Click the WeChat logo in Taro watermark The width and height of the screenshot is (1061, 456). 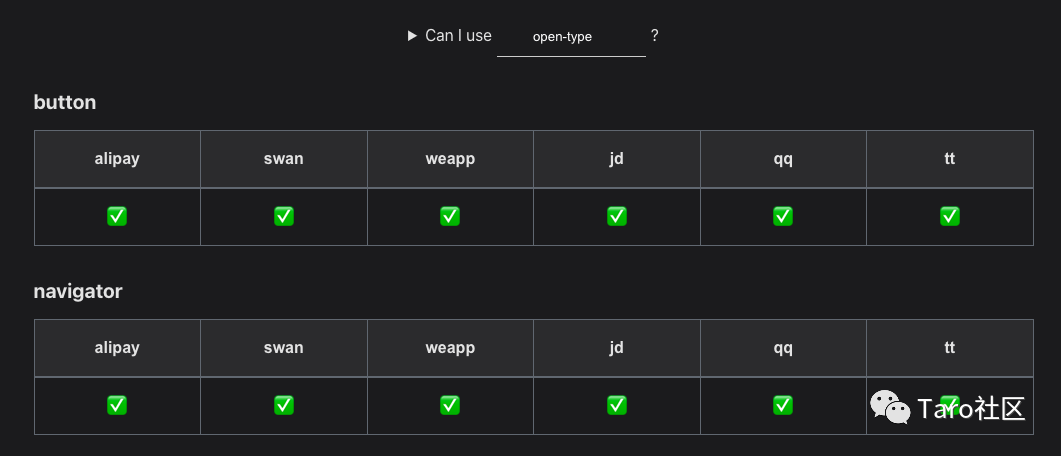890,407
